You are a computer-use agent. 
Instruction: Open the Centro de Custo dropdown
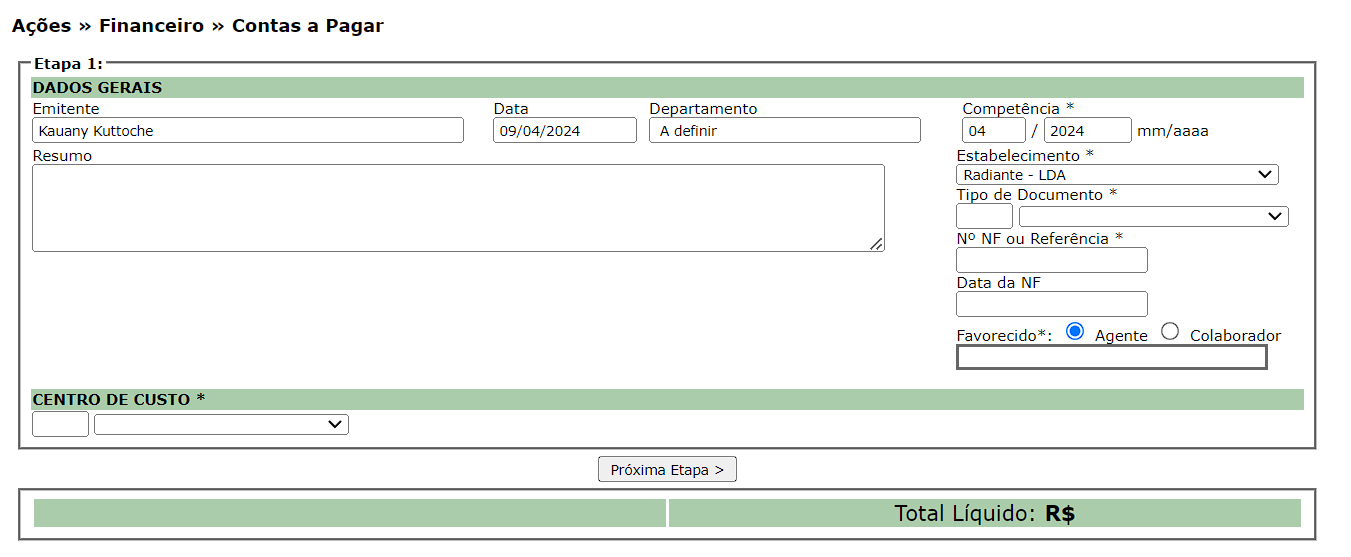click(221, 425)
